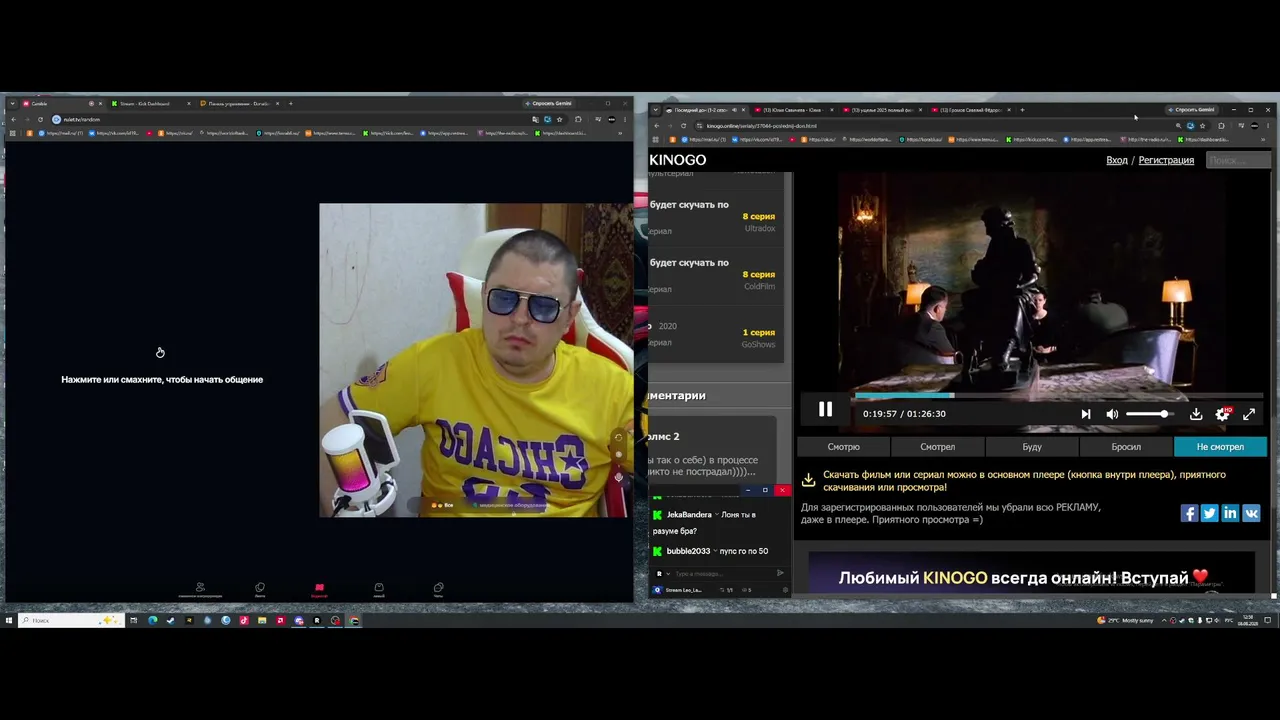1280x720 pixels.
Task: Share the page on Twitter
Action: click(1209, 513)
